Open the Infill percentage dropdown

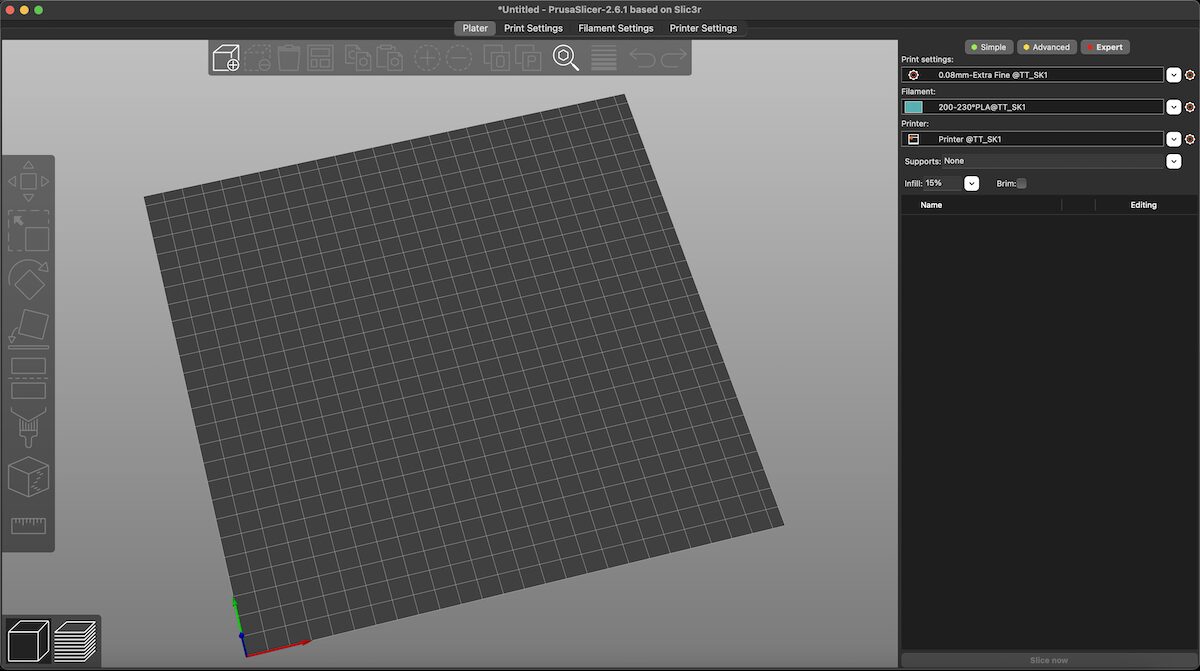tap(971, 184)
